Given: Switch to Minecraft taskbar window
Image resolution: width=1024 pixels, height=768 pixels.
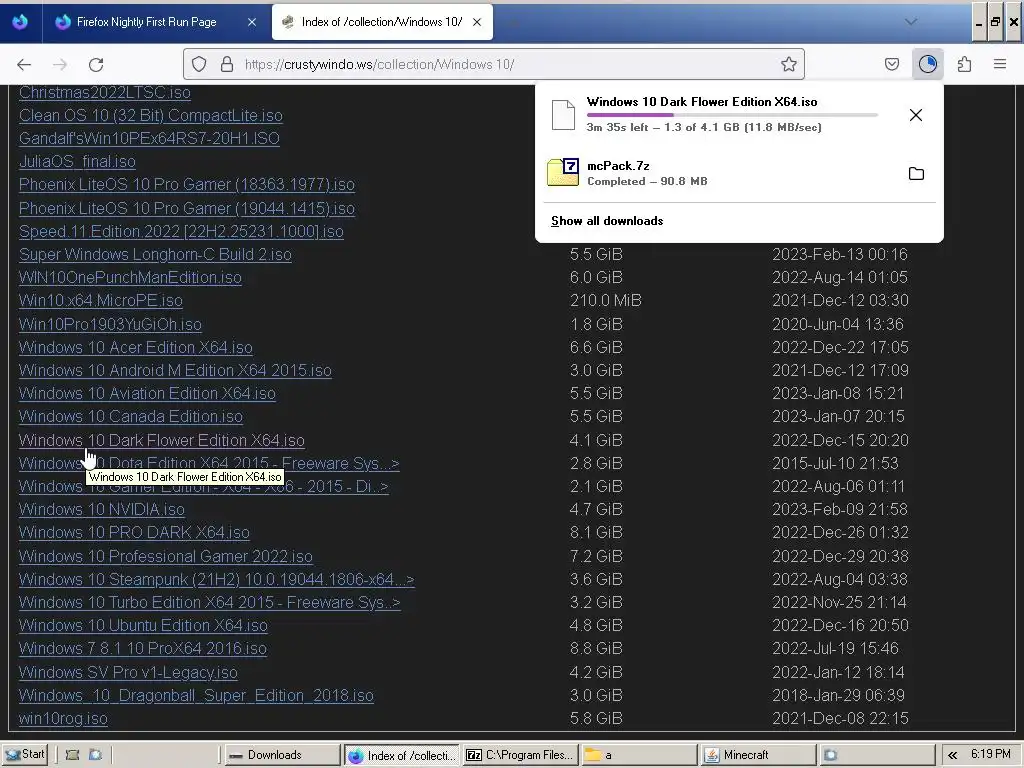Looking at the screenshot, I should (758, 755).
